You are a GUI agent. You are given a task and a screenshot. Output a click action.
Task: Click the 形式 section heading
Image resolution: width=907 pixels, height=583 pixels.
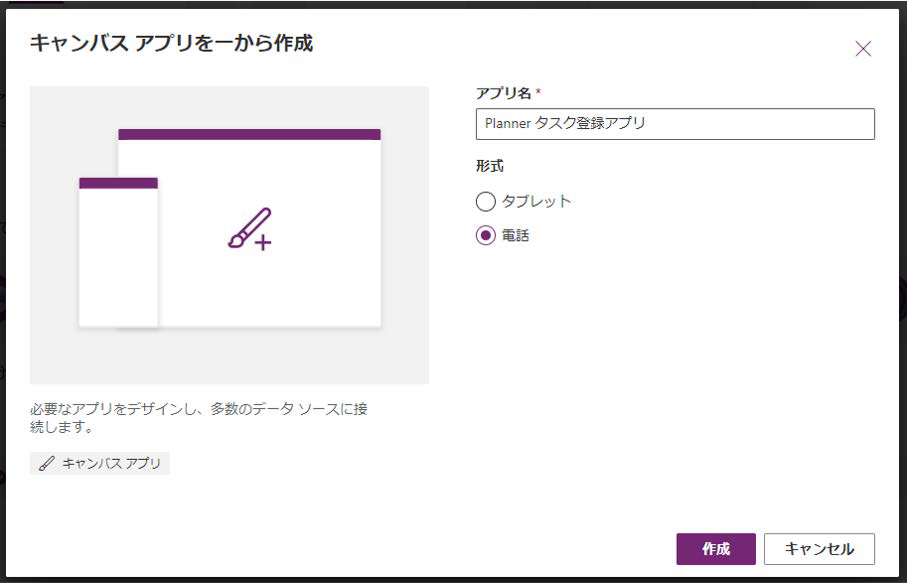[x=490, y=166]
